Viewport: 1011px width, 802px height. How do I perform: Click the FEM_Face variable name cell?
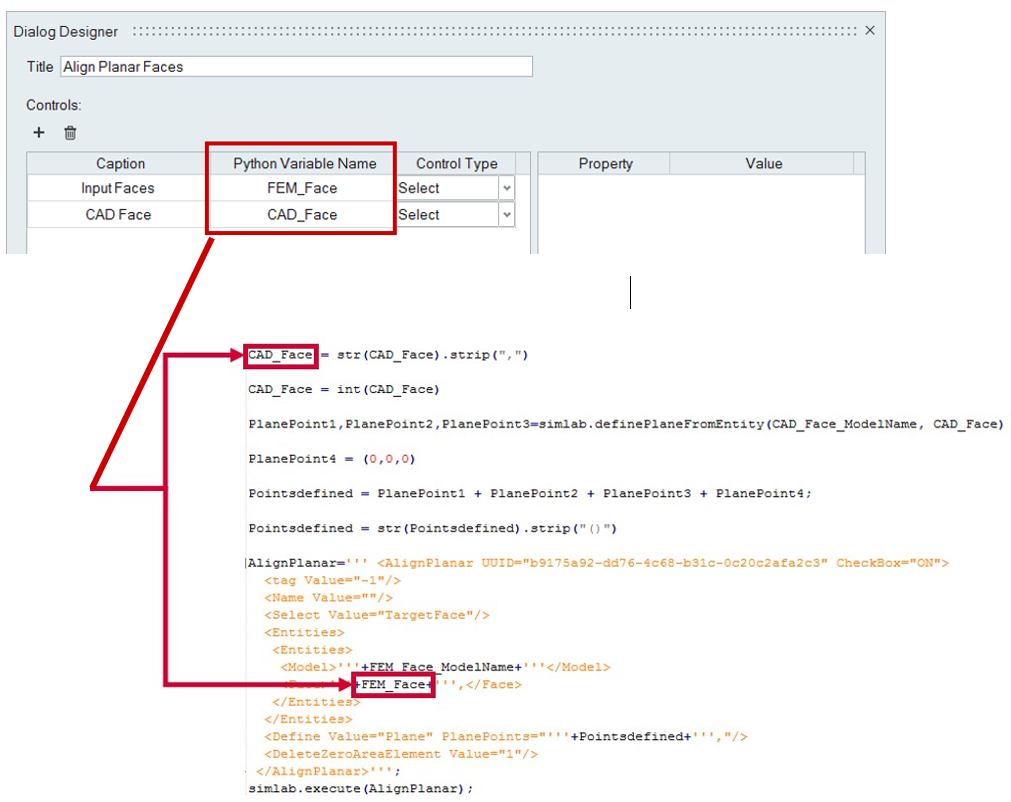click(302, 188)
